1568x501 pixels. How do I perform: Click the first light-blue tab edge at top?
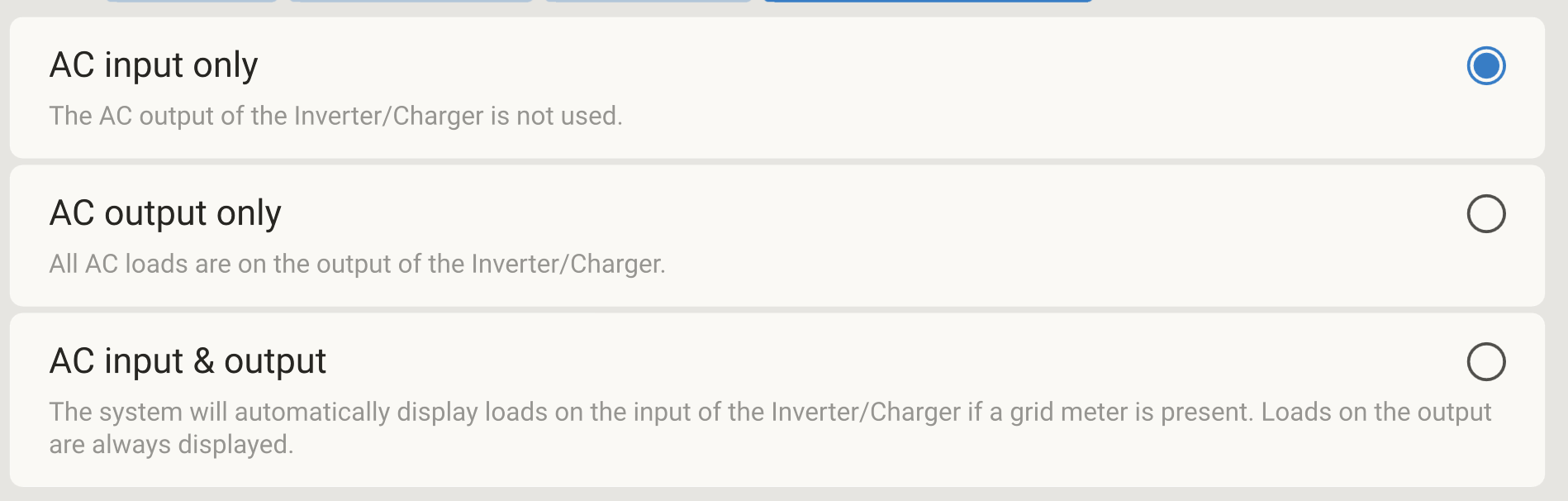(192, 1)
